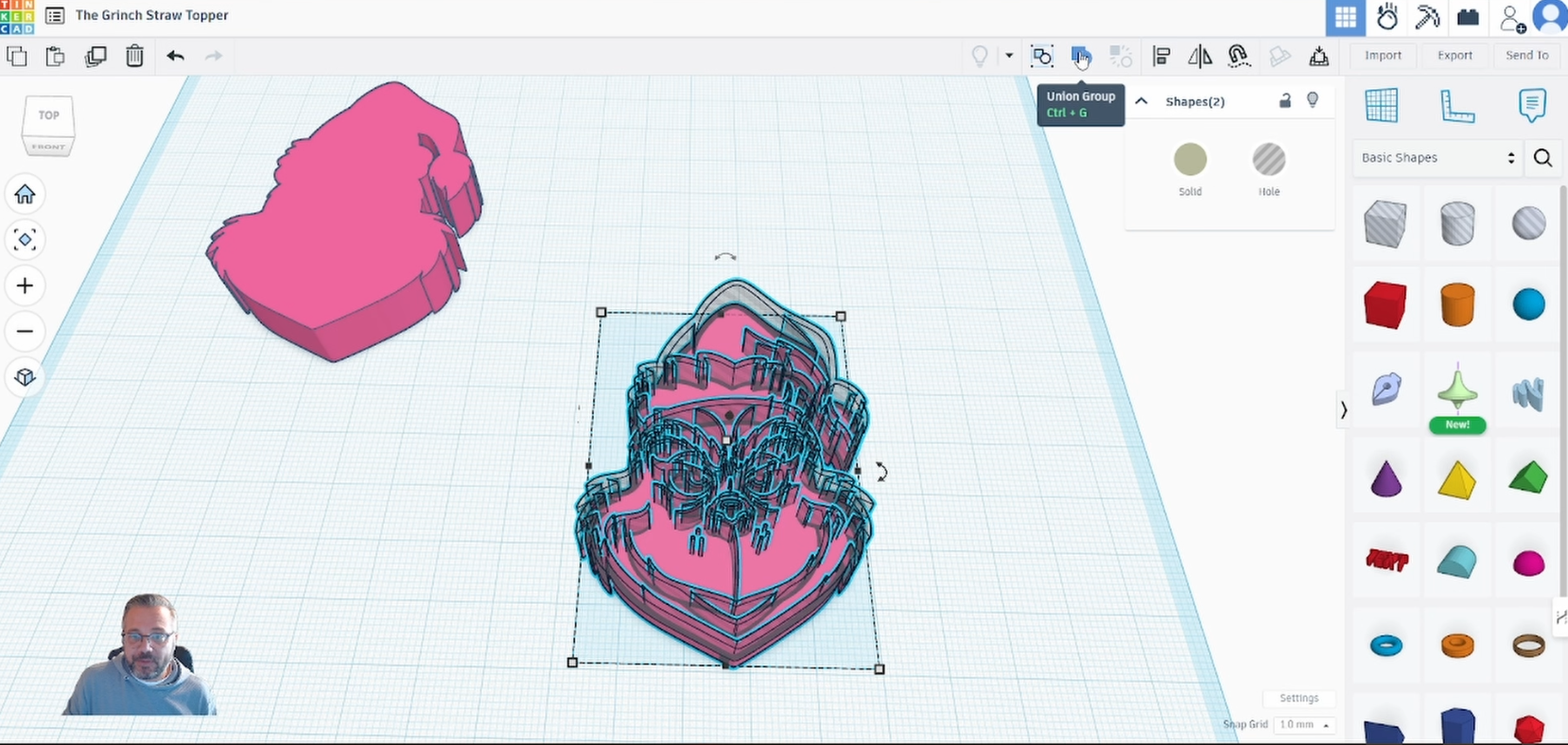The width and height of the screenshot is (1568, 745).
Task: Click the Import button
Action: coord(1383,56)
